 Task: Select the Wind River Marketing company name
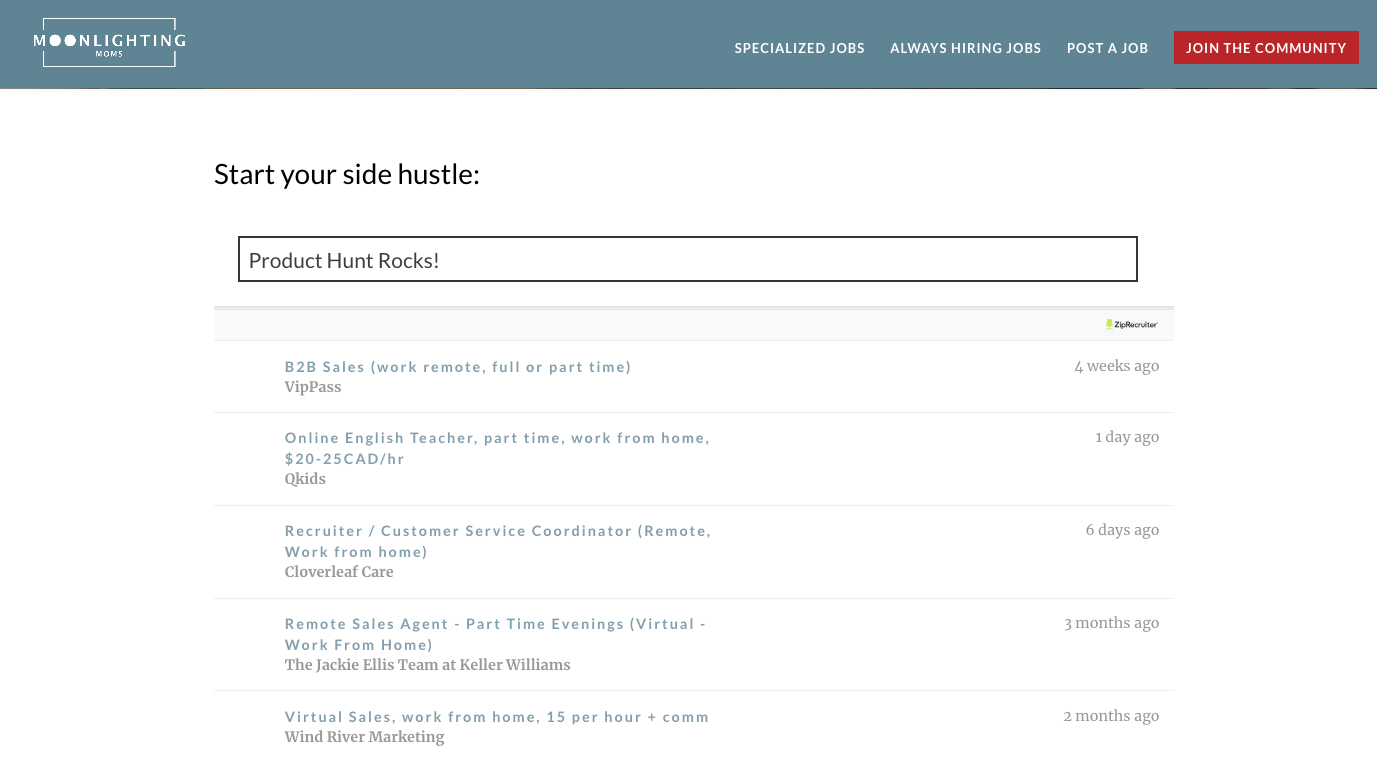[x=364, y=737]
